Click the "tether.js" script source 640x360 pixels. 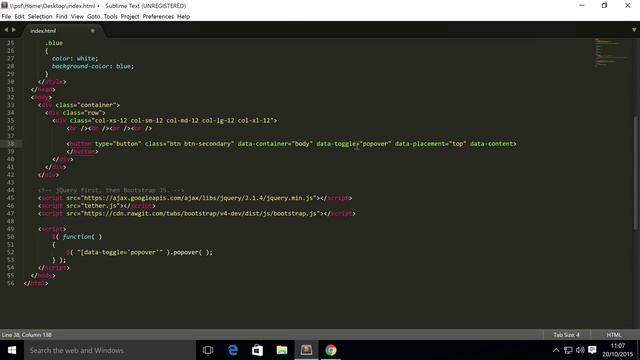pos(102,206)
